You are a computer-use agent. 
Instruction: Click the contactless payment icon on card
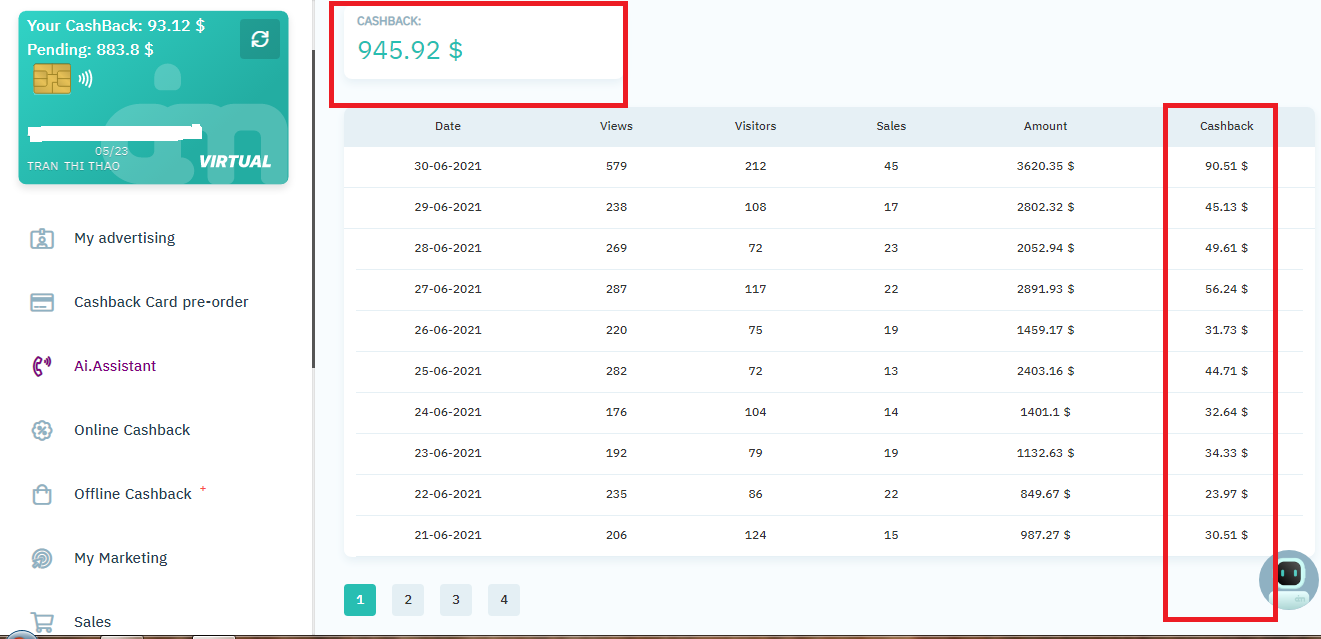[85, 78]
